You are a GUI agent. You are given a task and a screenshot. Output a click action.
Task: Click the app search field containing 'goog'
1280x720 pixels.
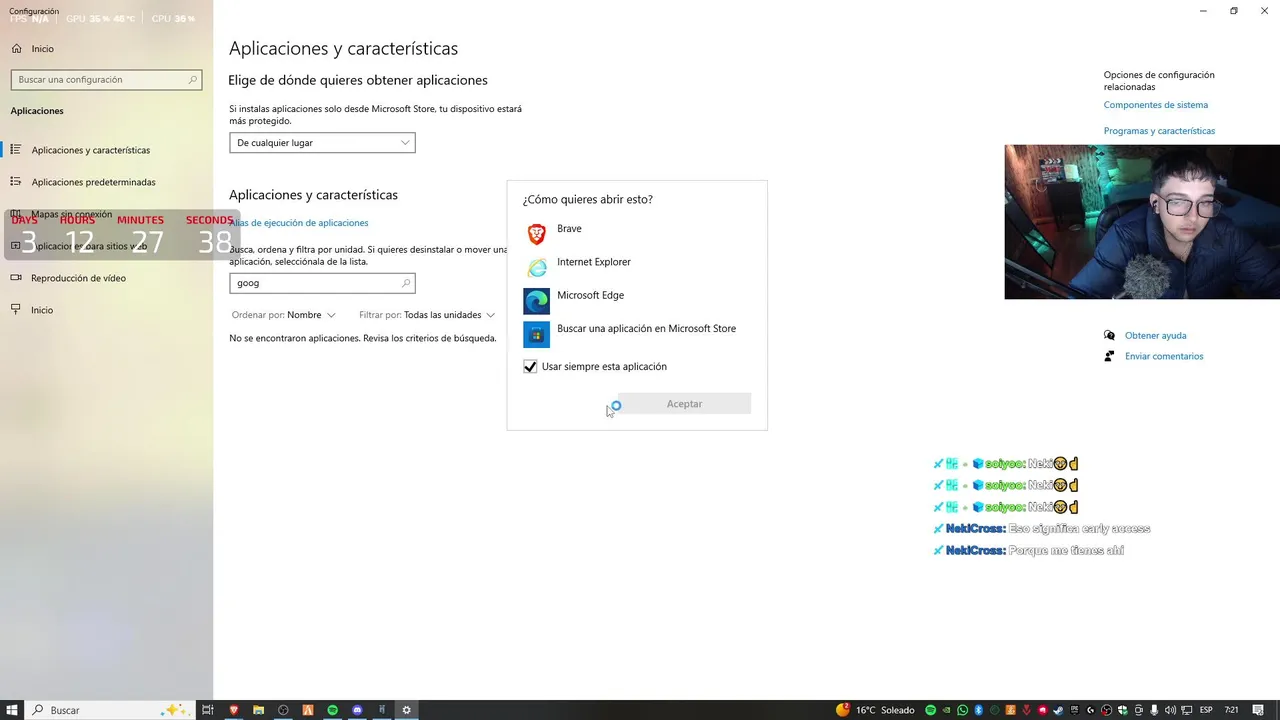coord(322,283)
